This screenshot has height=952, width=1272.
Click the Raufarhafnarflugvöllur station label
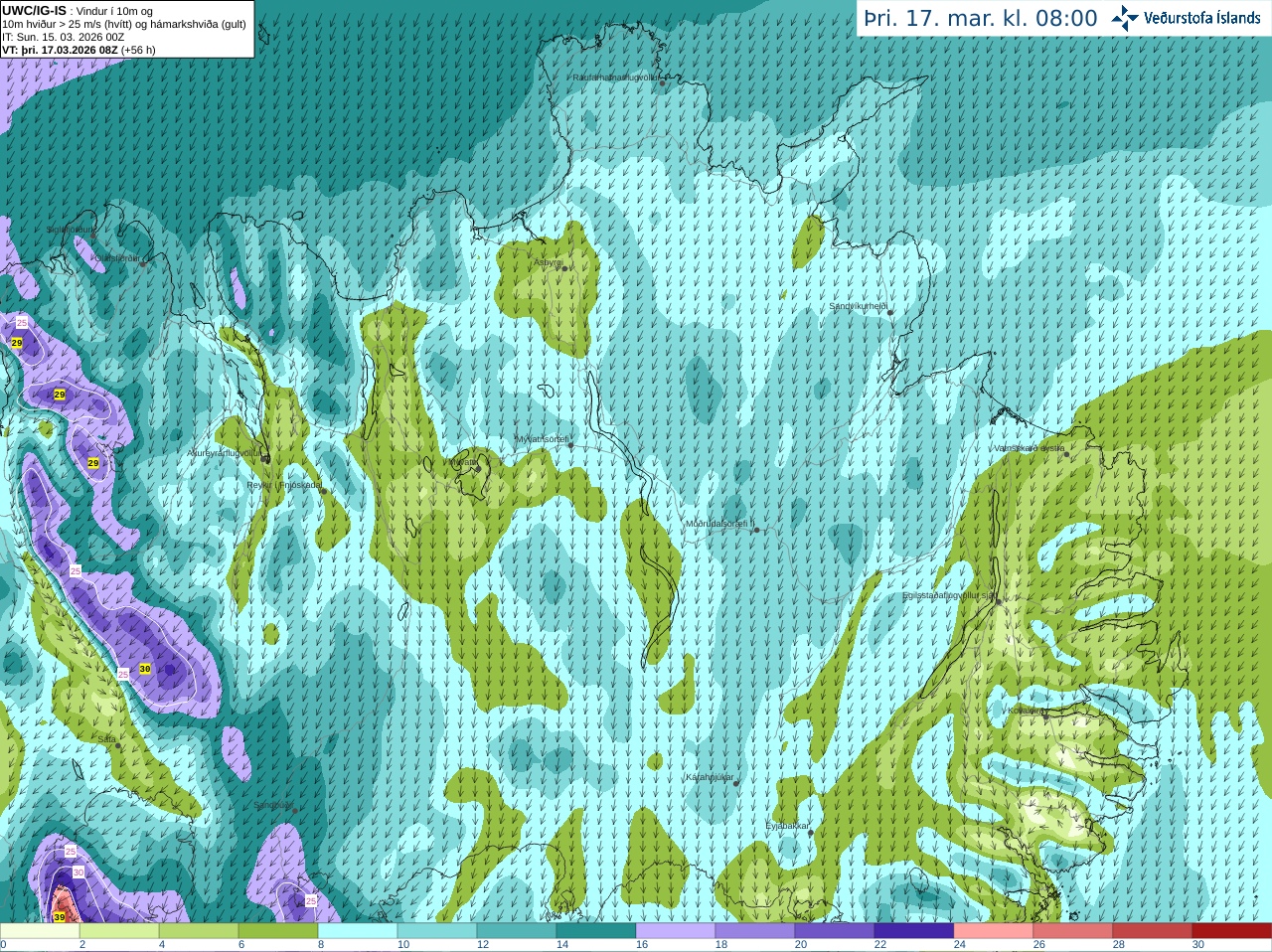(x=616, y=77)
